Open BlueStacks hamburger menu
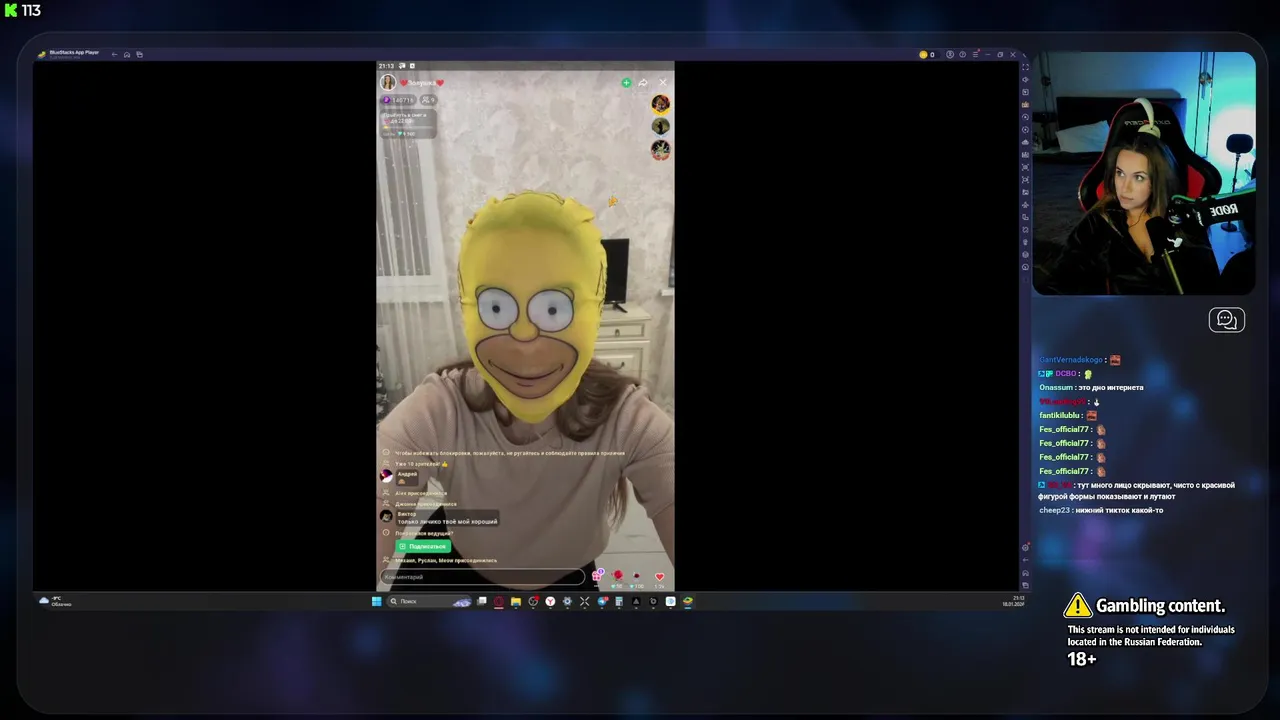 point(975,54)
